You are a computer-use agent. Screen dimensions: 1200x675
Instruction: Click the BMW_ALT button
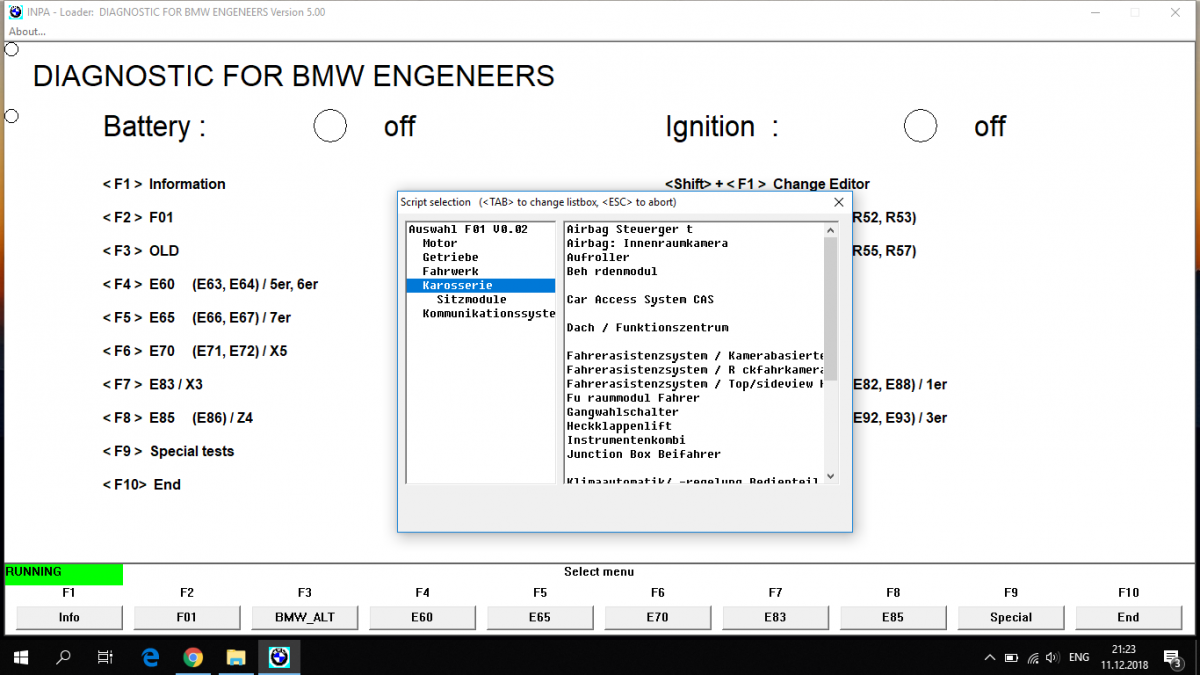304,617
